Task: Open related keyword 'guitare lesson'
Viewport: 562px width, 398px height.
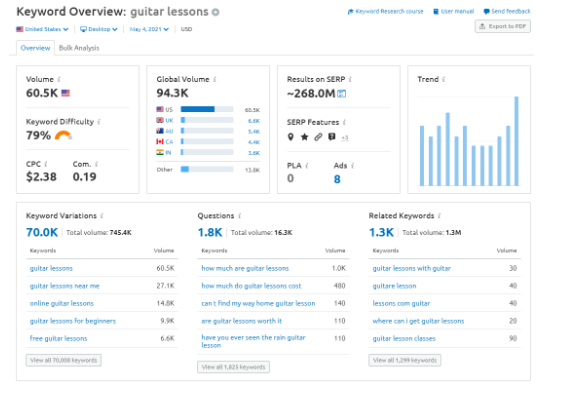Action: [x=394, y=286]
